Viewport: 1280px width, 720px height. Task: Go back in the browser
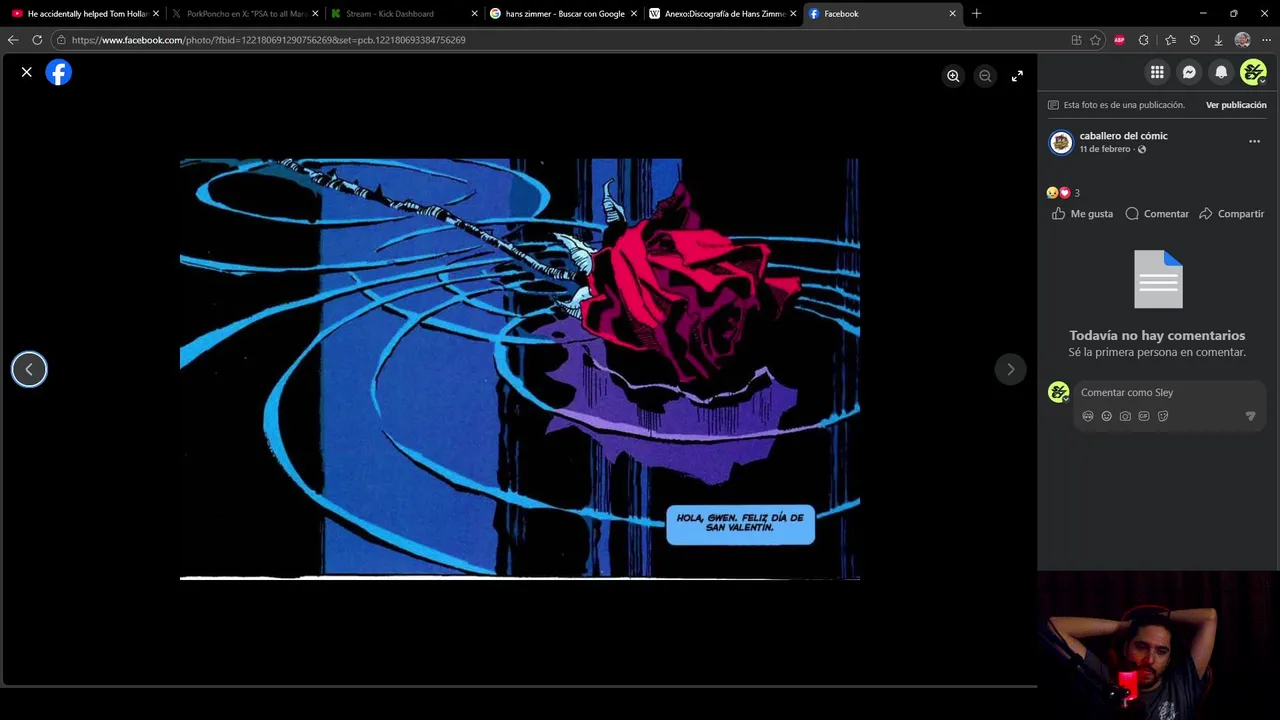(13, 40)
